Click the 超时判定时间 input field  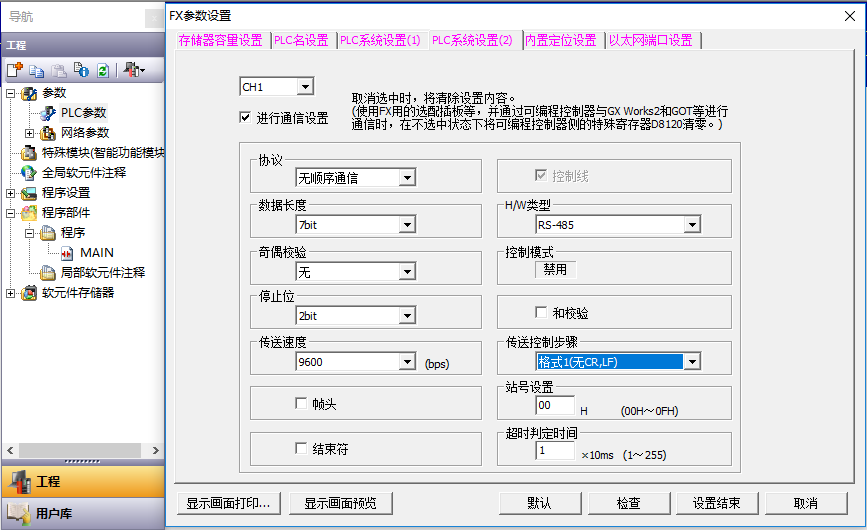tap(555, 451)
